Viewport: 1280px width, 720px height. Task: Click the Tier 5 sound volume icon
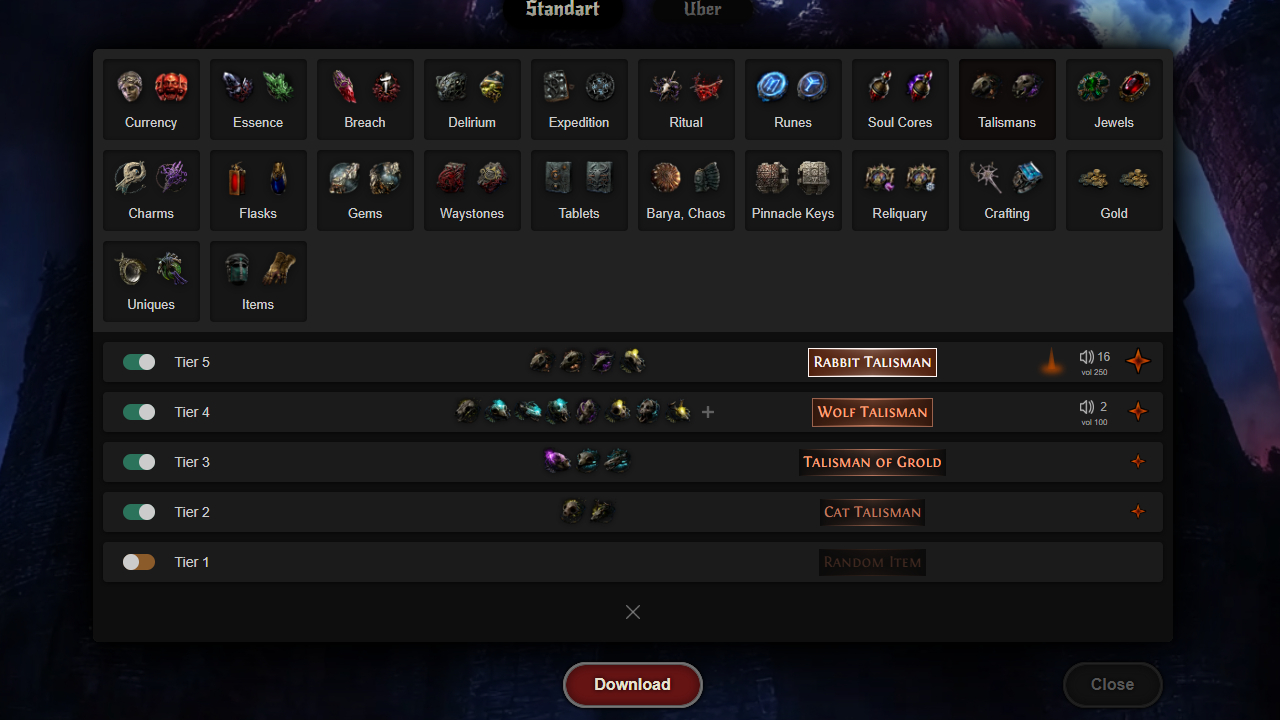point(1087,357)
